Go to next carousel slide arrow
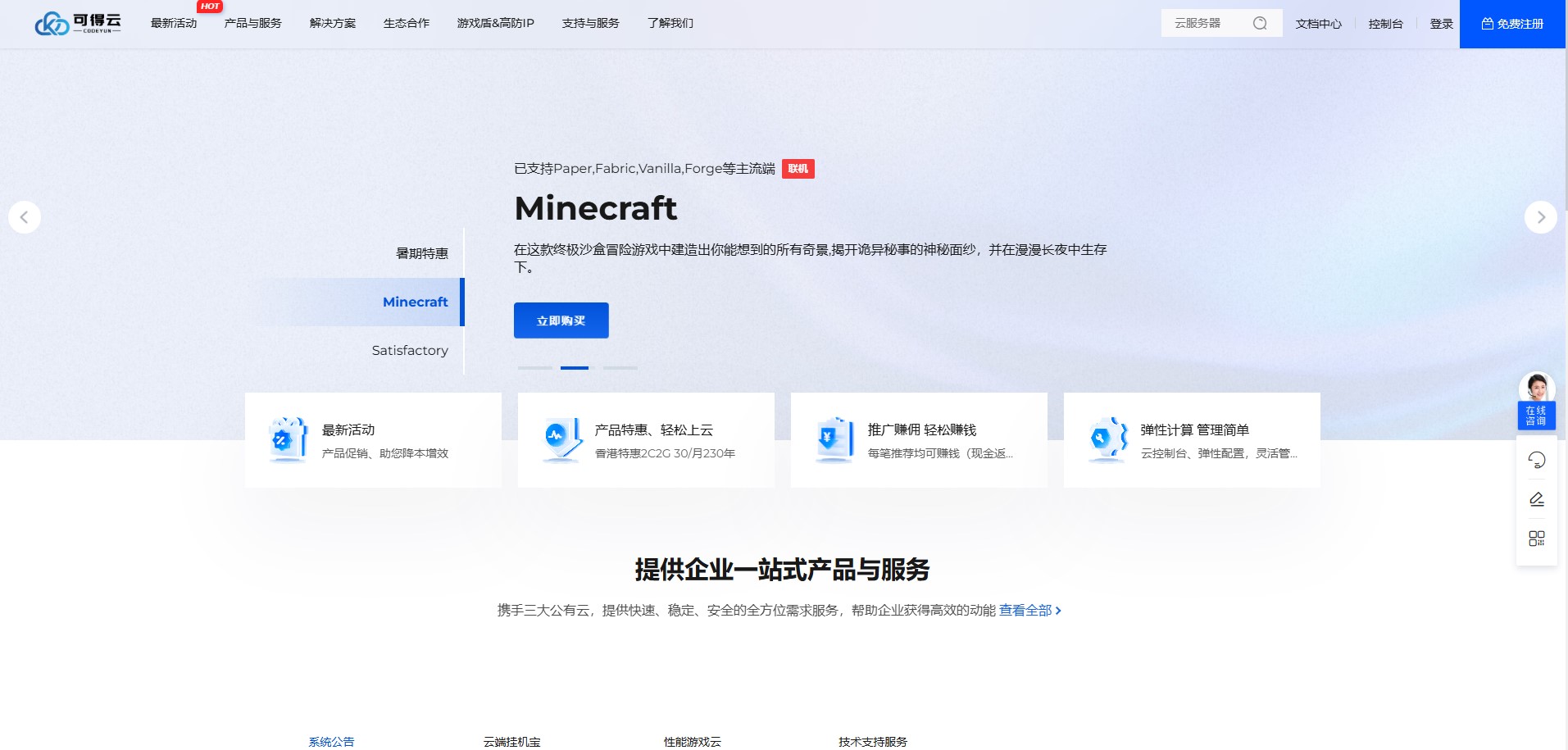The width and height of the screenshot is (1568, 750). tap(1540, 217)
